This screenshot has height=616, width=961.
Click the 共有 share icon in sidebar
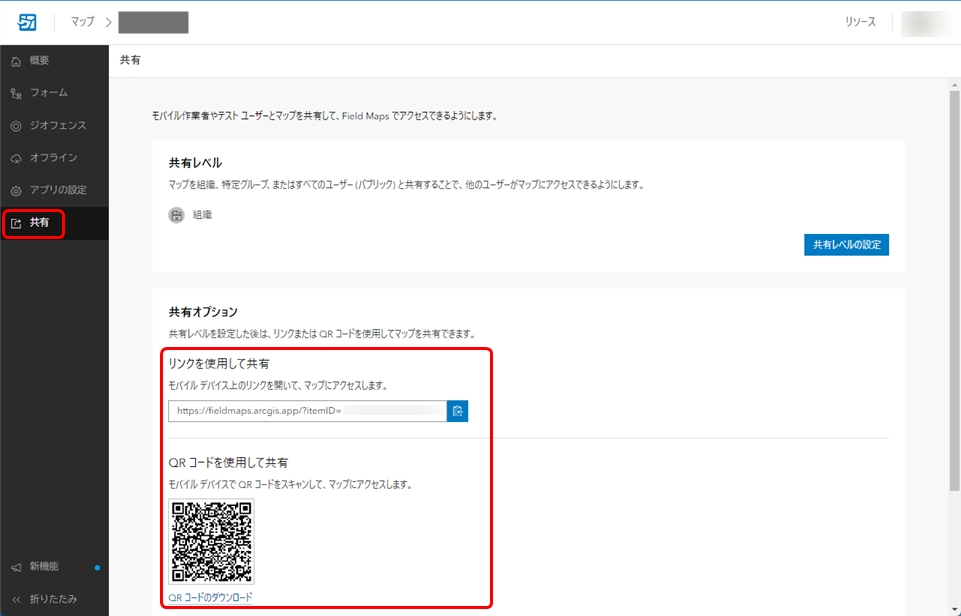pos(16,224)
